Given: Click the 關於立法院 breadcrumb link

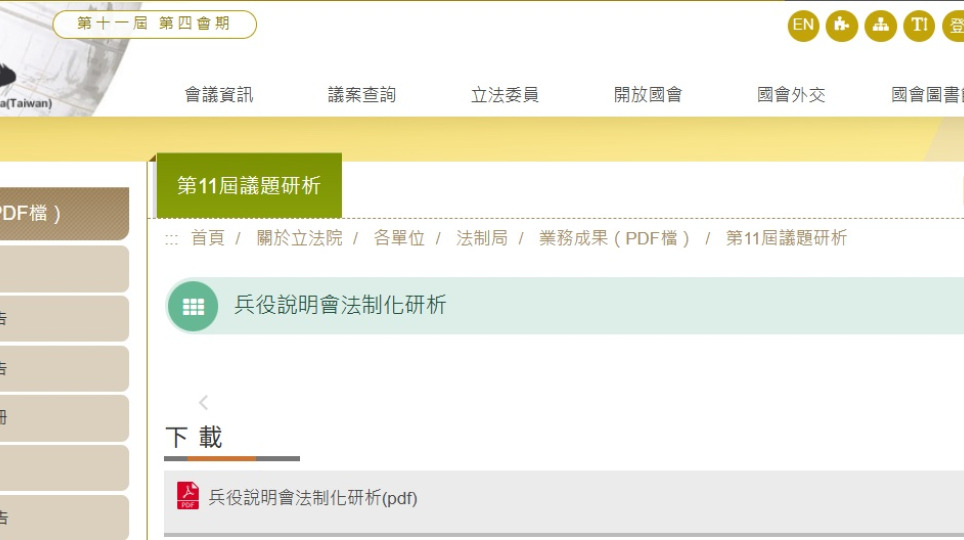Looking at the screenshot, I should (299, 238).
